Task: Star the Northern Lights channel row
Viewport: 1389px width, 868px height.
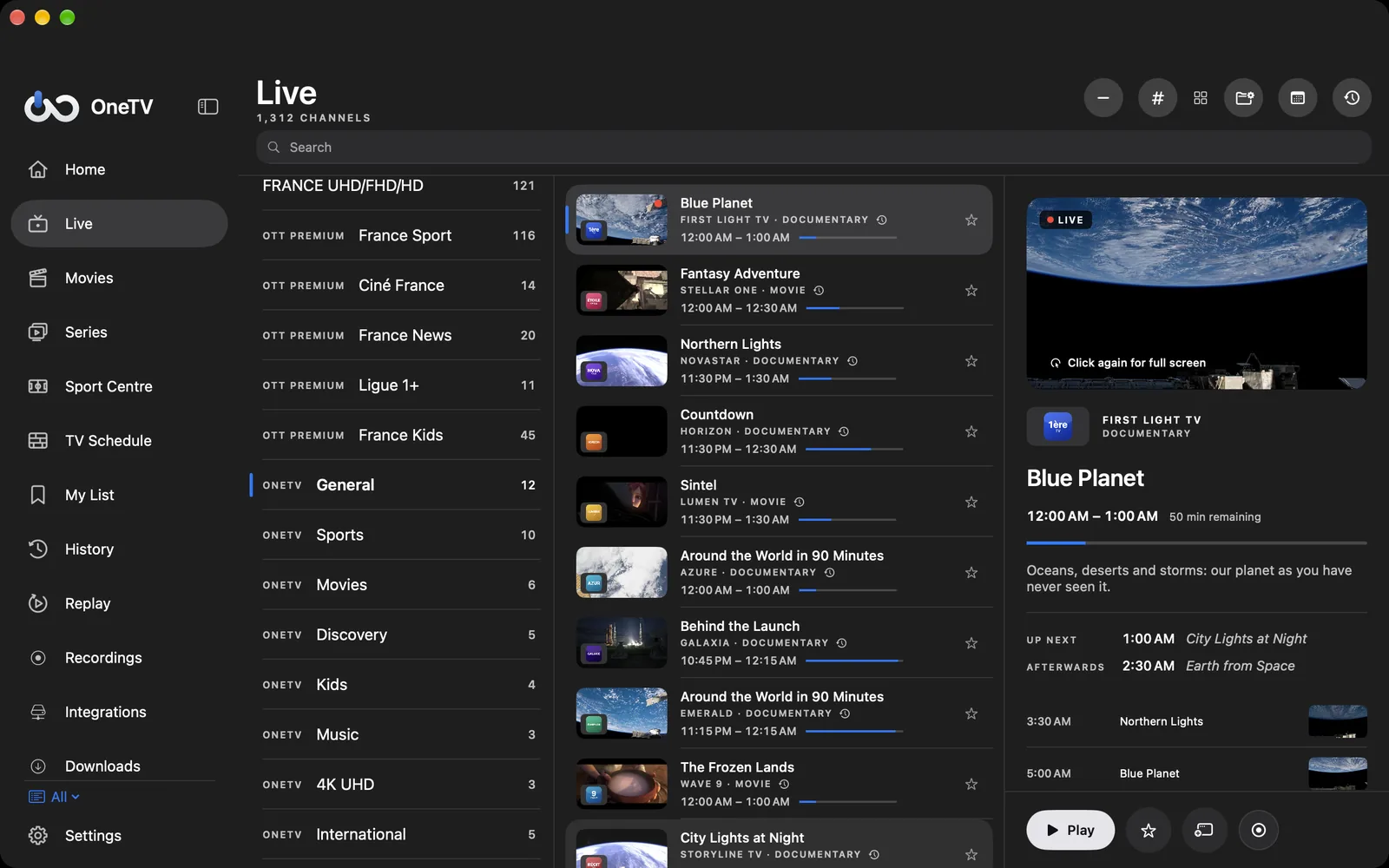Action: pyautogui.click(x=971, y=361)
